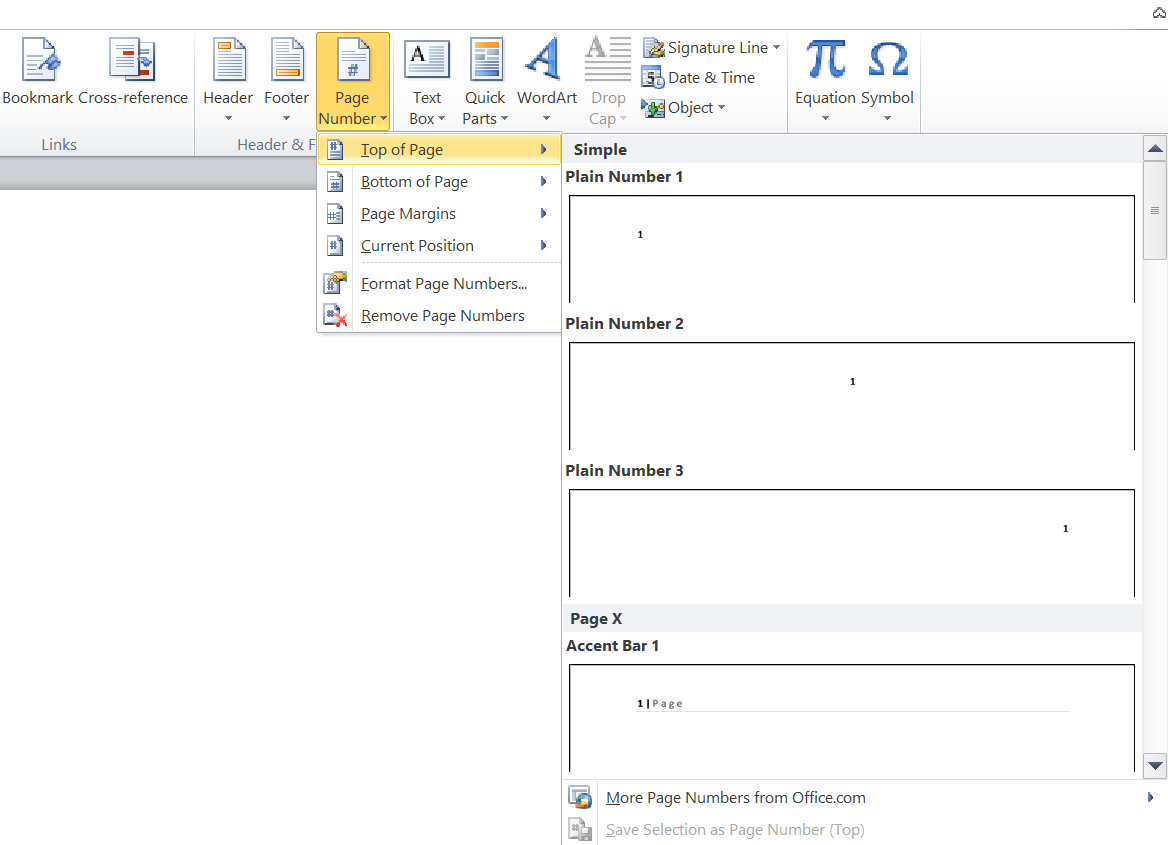Expand the Symbol dropdown arrow
This screenshot has height=845, width=1168.
[887, 118]
